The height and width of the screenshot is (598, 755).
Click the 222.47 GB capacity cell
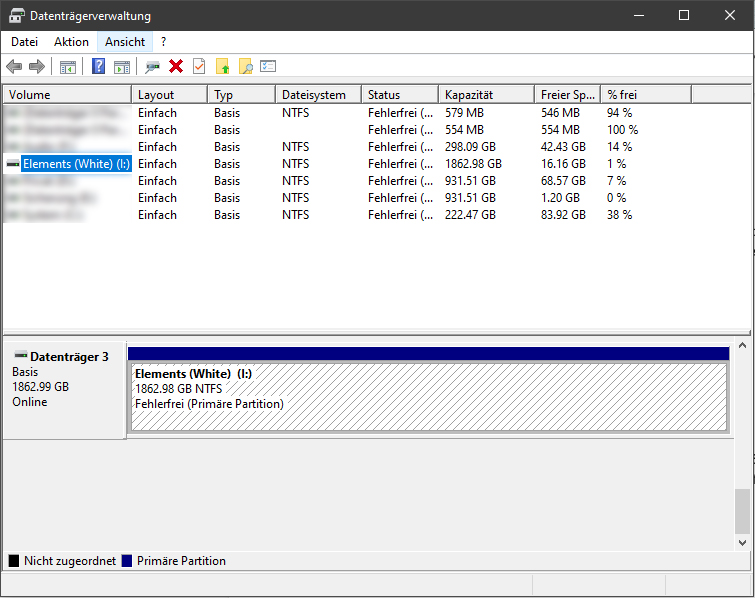470,215
